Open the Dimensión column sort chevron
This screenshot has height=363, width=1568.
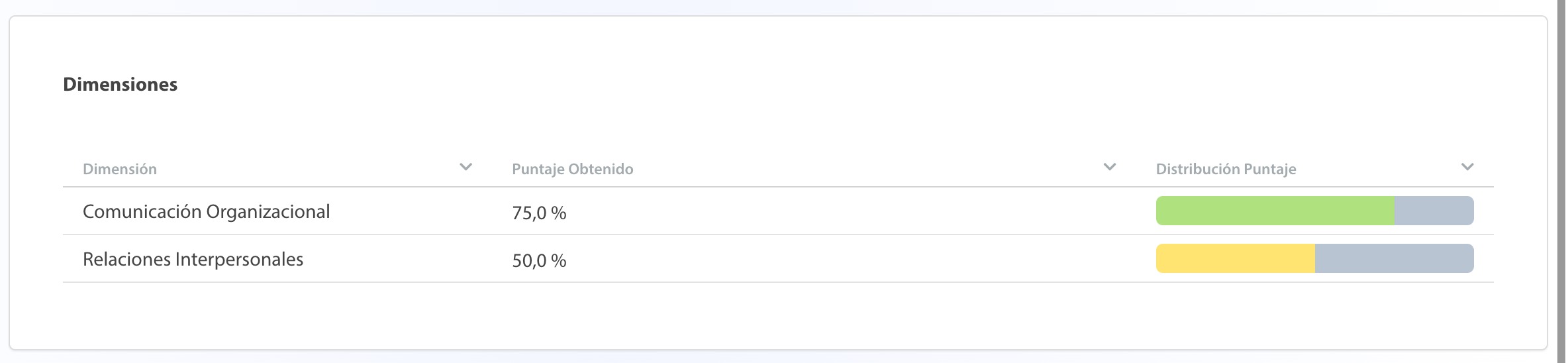(465, 167)
